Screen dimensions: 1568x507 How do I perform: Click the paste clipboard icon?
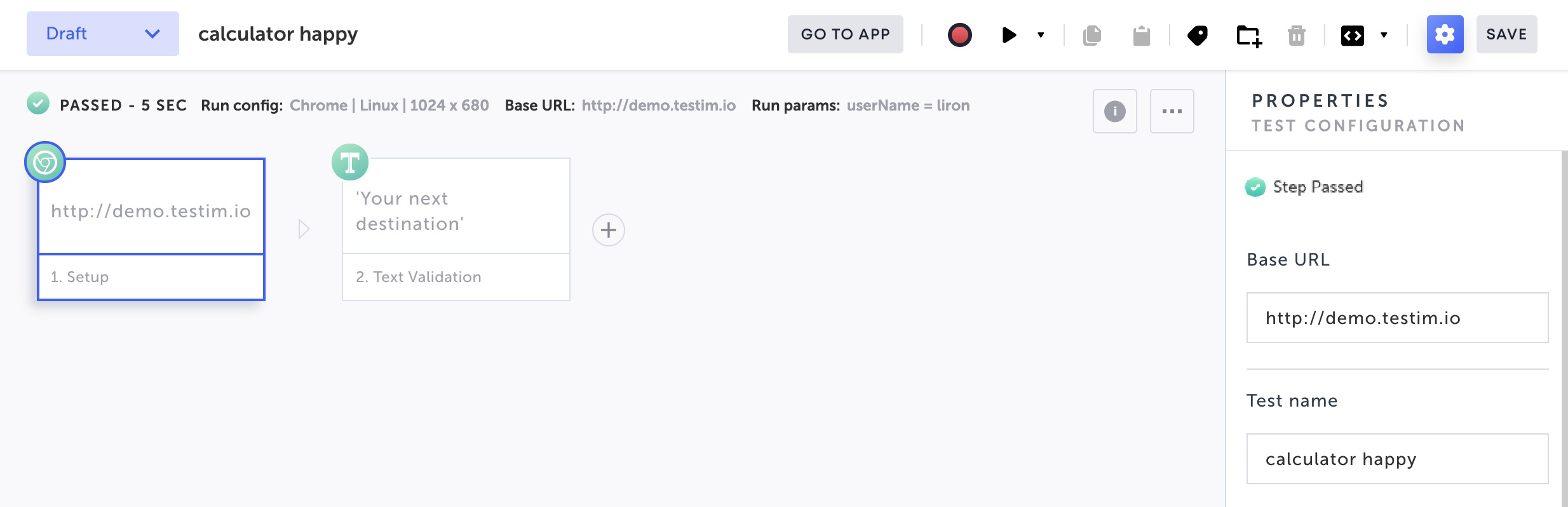pos(1142,35)
